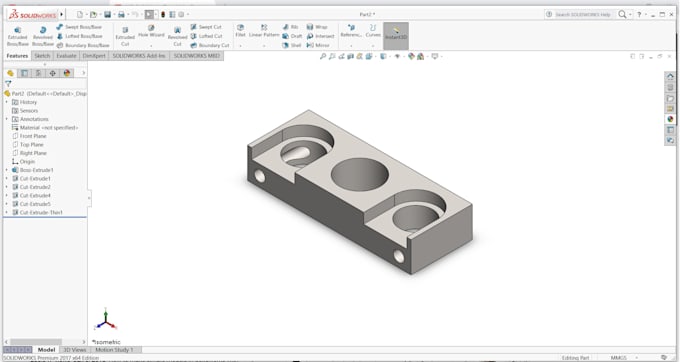This screenshot has width=680, height=362.
Task: Open the Linear Pattern dropdown arrow
Action: coord(264,46)
